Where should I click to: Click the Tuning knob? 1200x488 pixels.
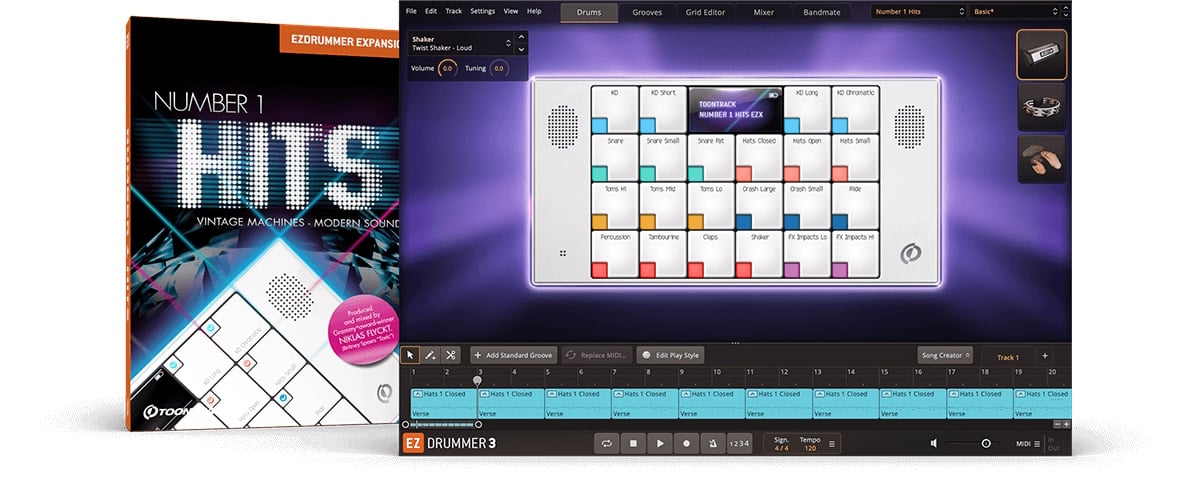click(498, 68)
